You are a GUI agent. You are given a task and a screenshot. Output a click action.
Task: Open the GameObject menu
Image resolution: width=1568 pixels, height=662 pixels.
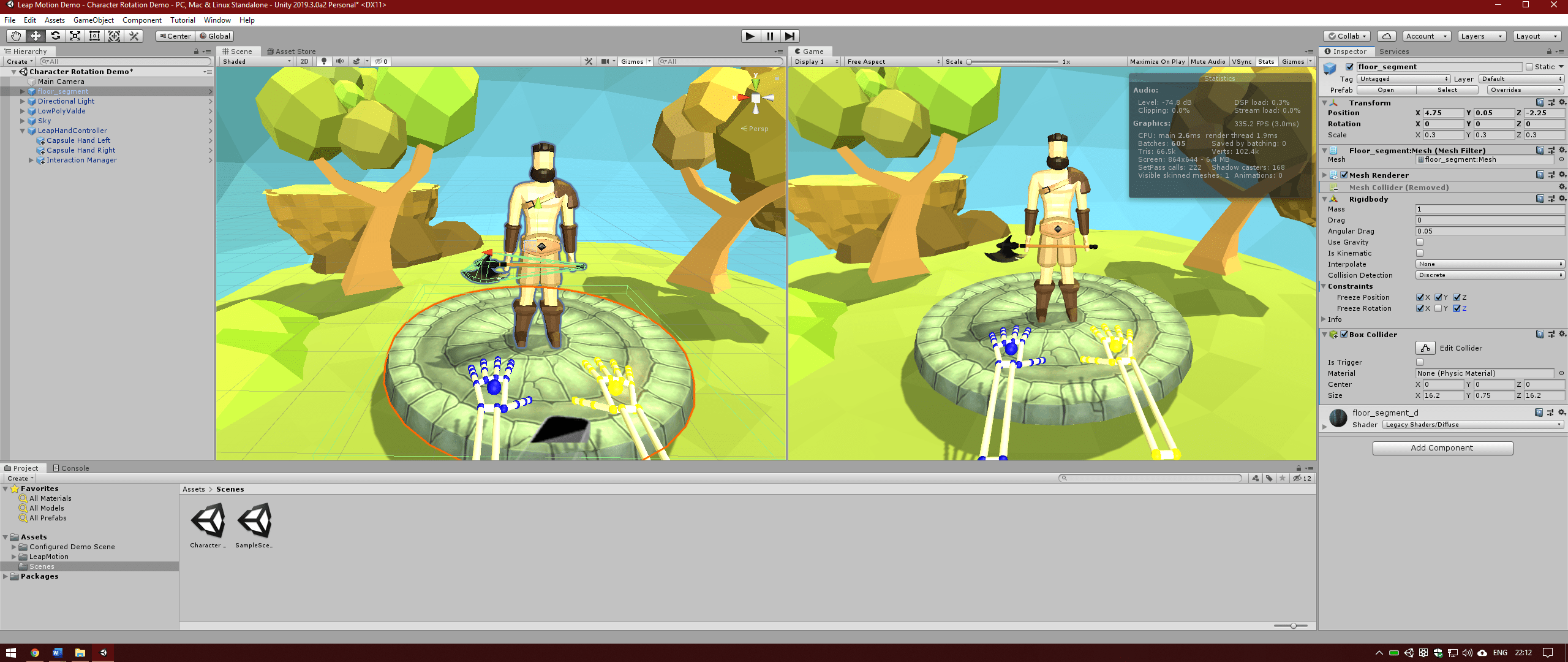(x=94, y=20)
